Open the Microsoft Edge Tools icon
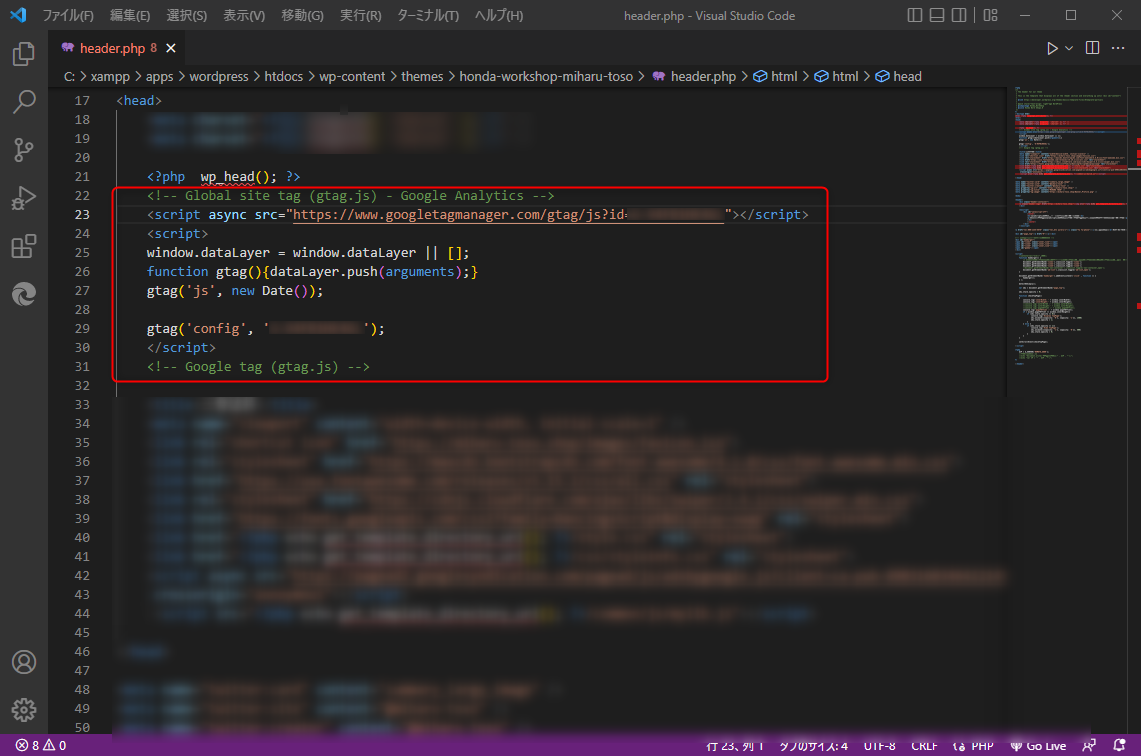 click(x=23, y=294)
